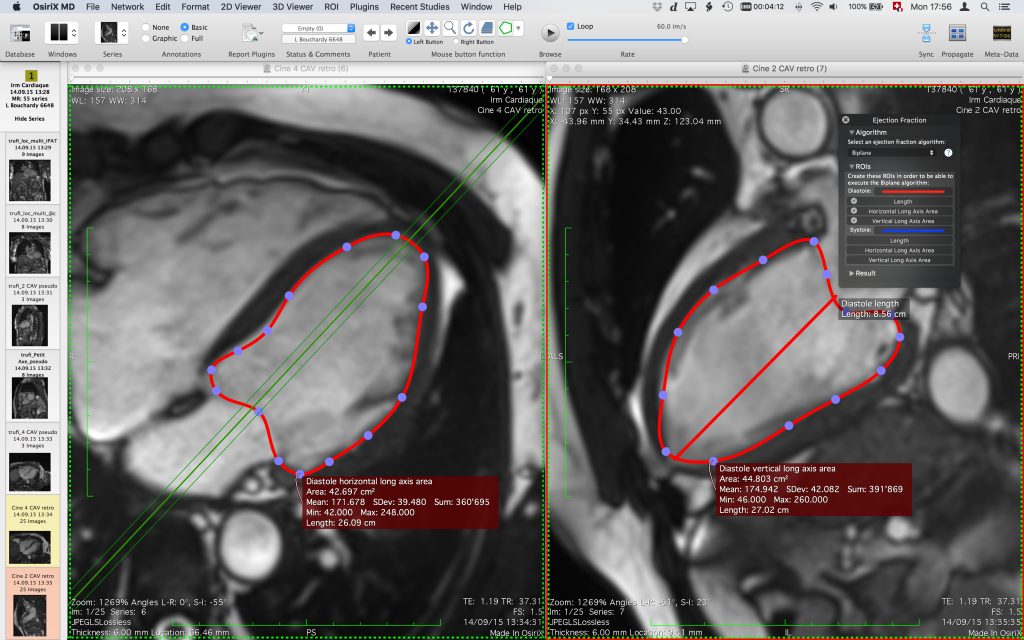Select the polygon ROI mouse function icon
Viewport: 1024px width, 640px height.
[x=507, y=29]
